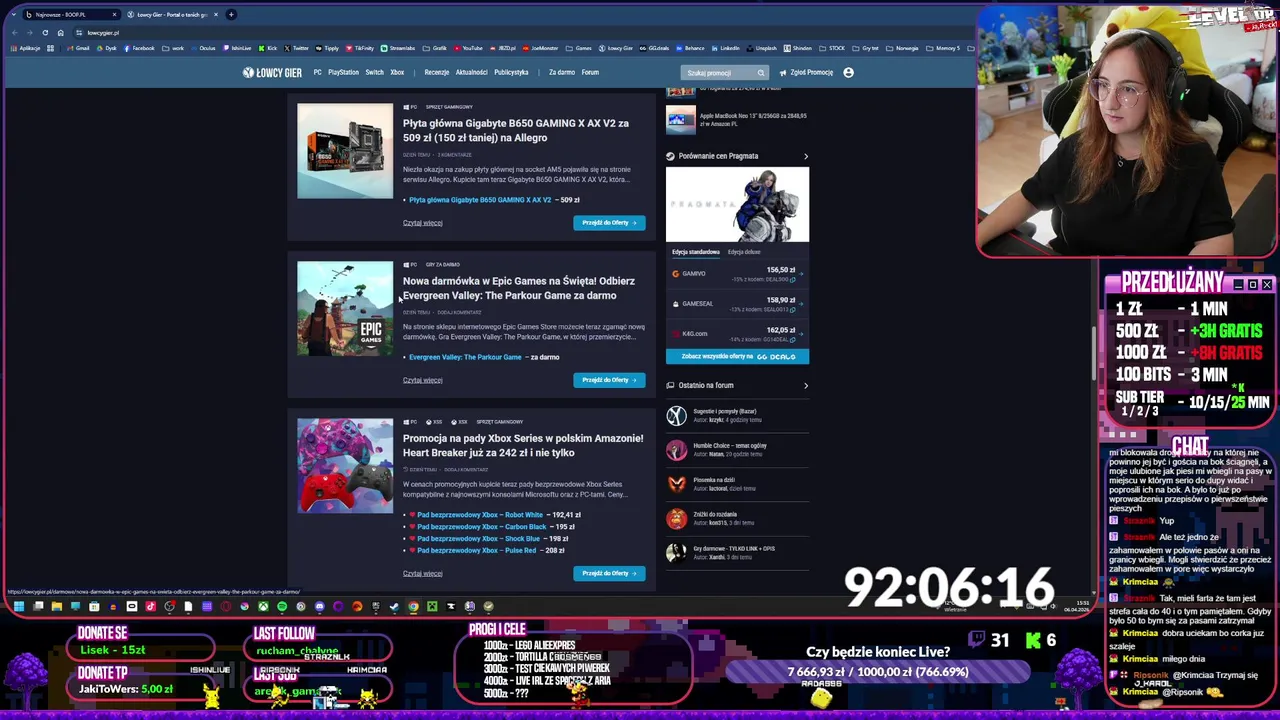Open the Switch category in site menu
This screenshot has height=720, width=1280.
(374, 72)
